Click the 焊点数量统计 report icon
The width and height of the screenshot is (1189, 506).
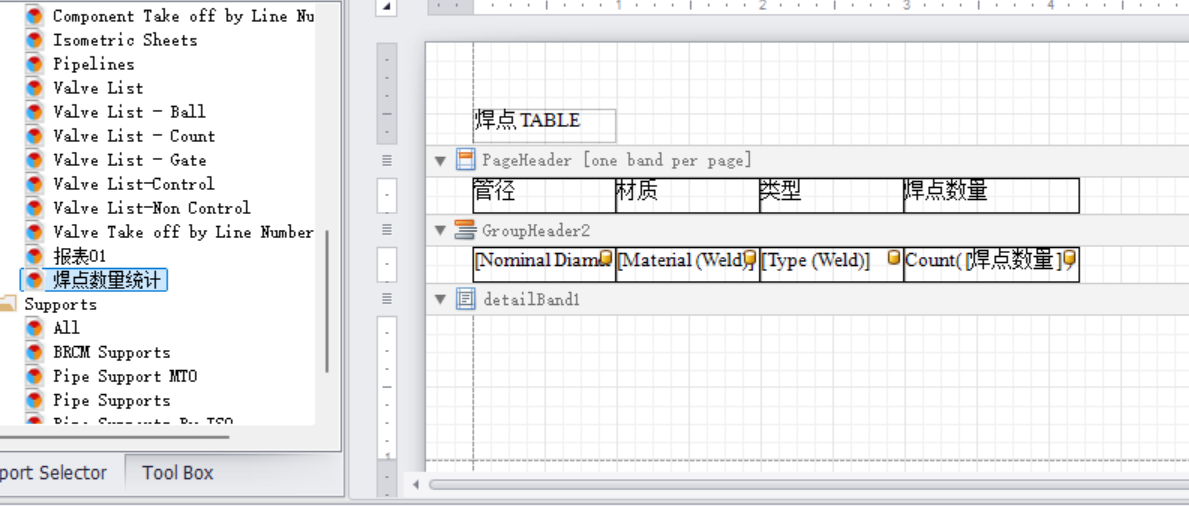click(34, 280)
